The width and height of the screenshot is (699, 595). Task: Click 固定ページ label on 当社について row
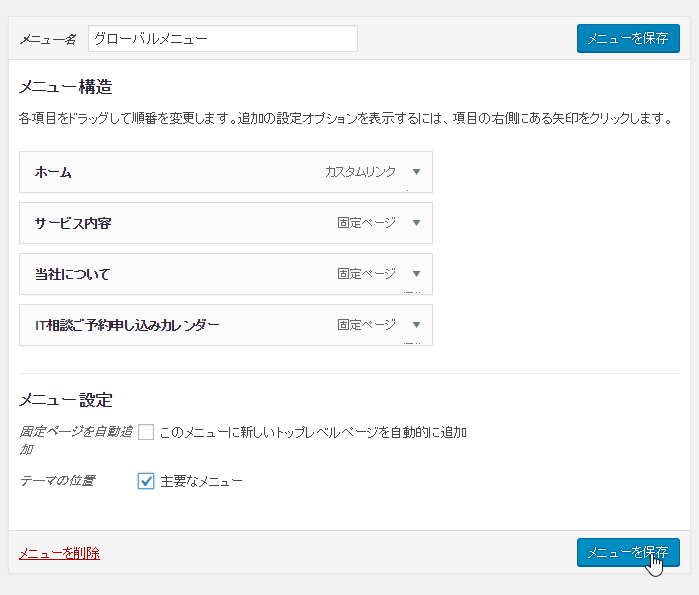coord(366,274)
